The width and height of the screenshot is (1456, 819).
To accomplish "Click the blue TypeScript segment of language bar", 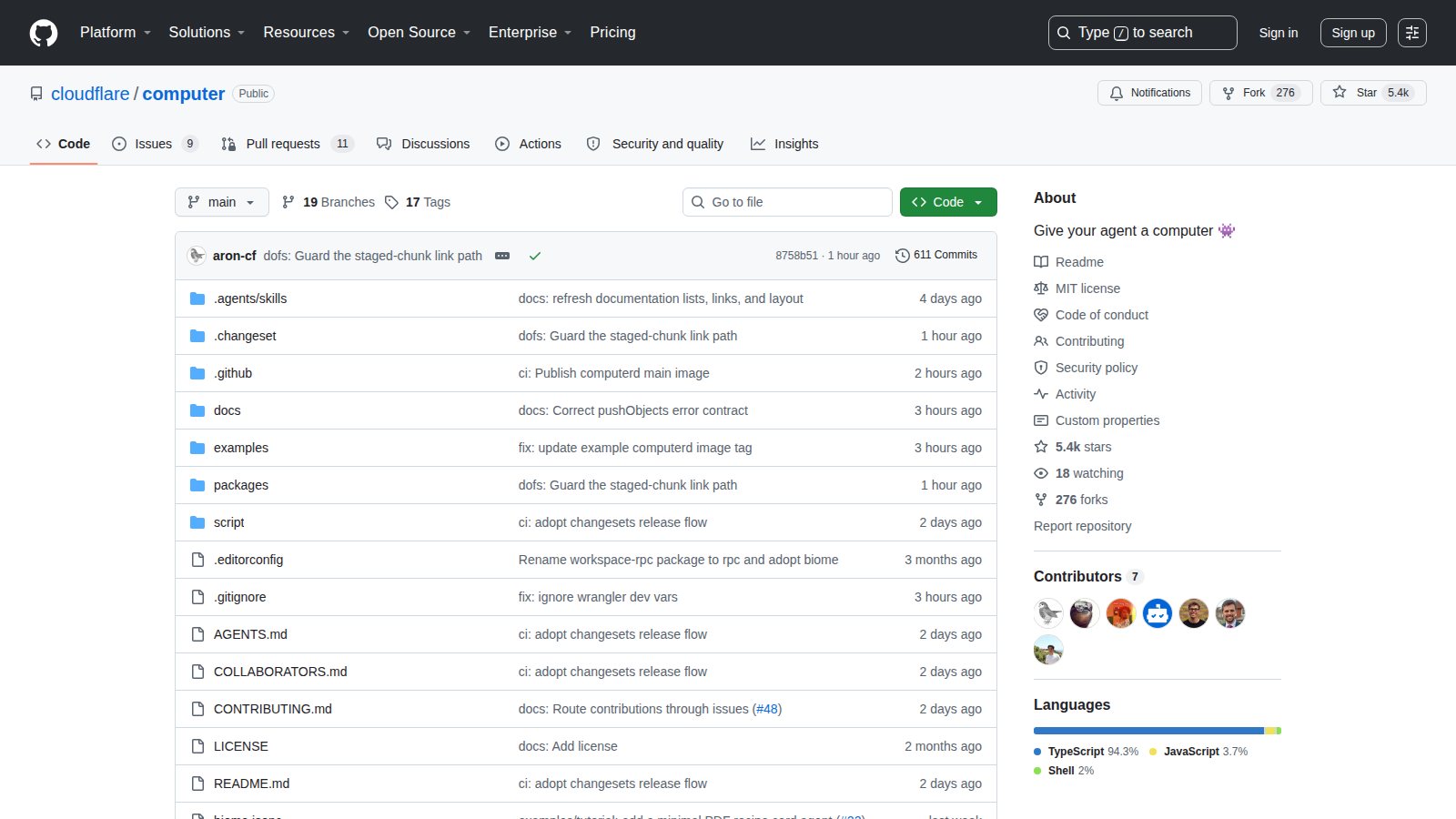I will tap(1148, 731).
